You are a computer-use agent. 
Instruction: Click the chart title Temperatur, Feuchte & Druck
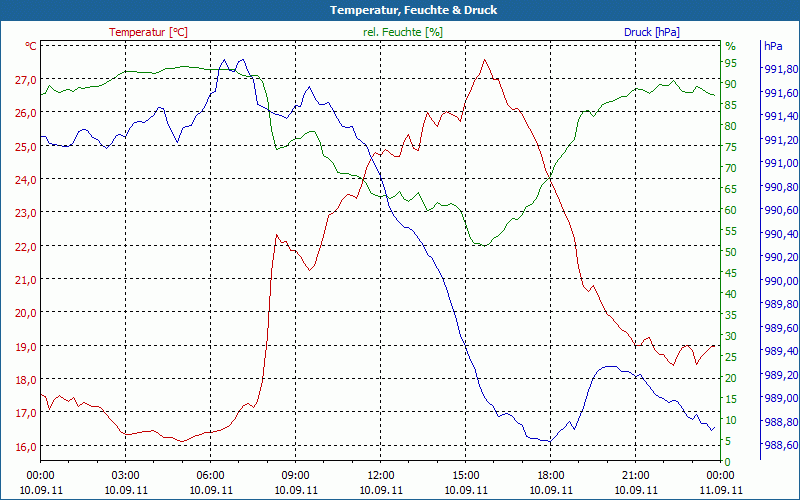pyautogui.click(x=413, y=10)
